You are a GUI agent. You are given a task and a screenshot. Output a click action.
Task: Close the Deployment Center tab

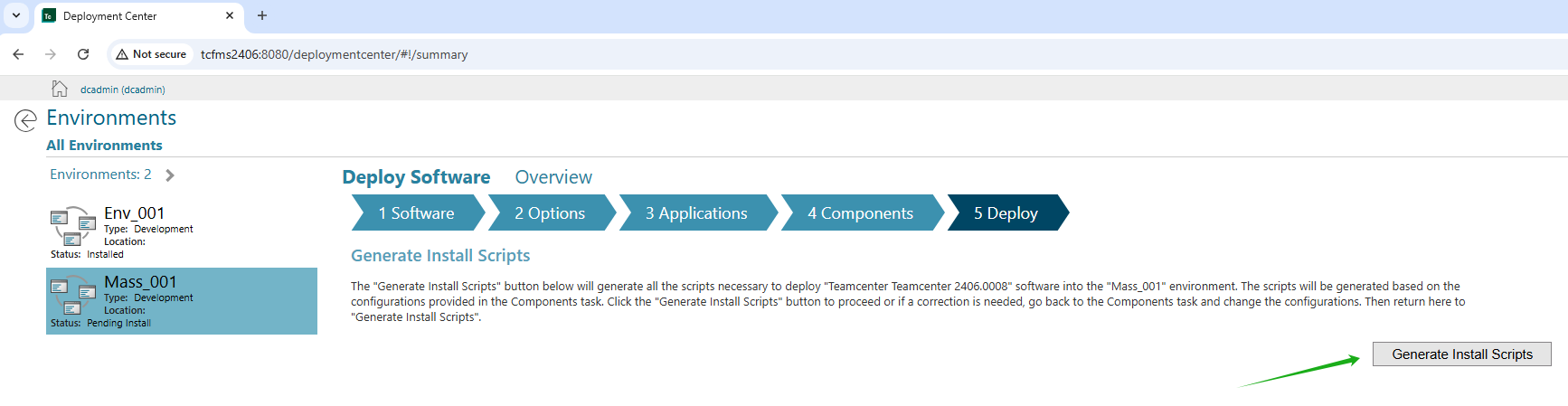pyautogui.click(x=230, y=15)
